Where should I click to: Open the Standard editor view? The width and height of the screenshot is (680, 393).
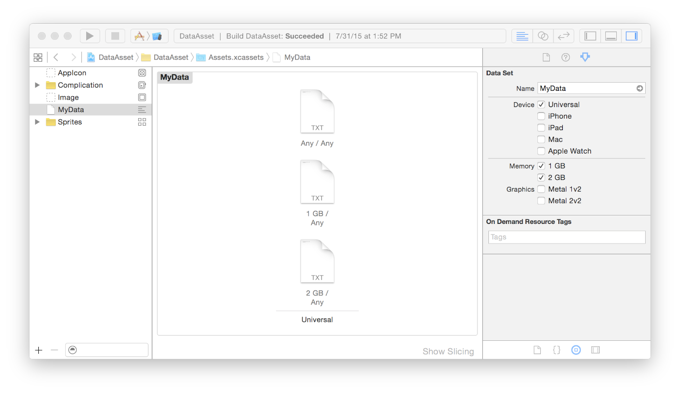[522, 36]
